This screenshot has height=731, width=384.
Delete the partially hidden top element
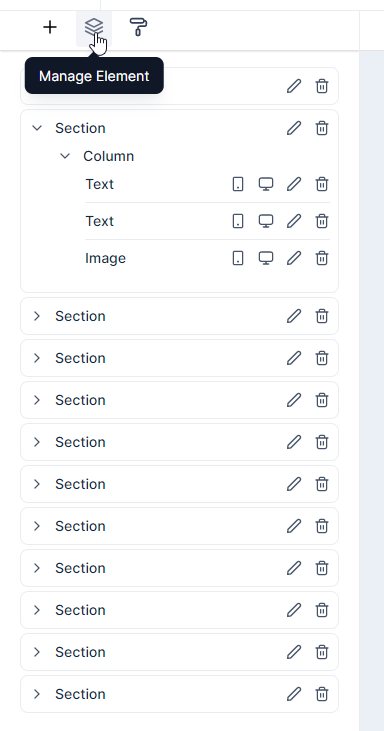(x=322, y=86)
